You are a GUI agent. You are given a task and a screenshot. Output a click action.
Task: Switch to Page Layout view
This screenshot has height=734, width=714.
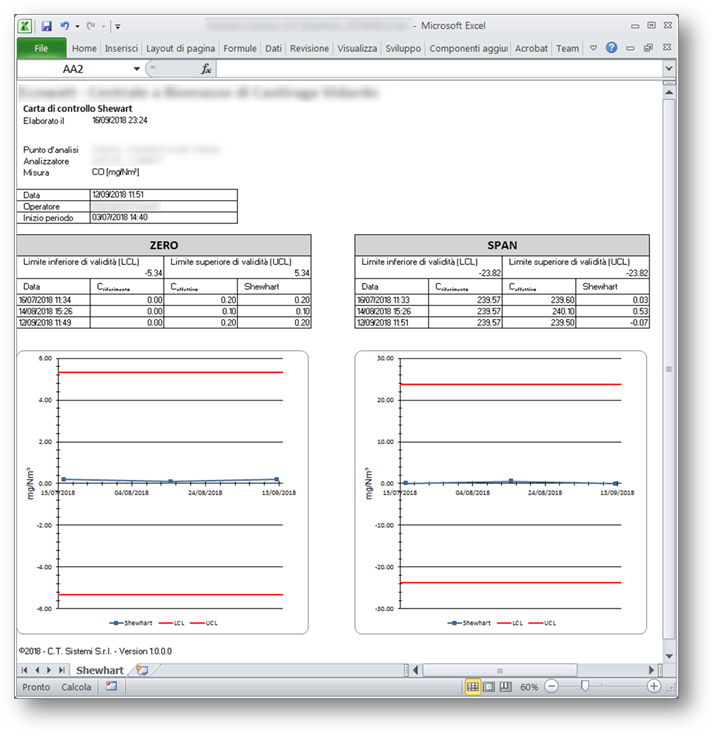(489, 687)
